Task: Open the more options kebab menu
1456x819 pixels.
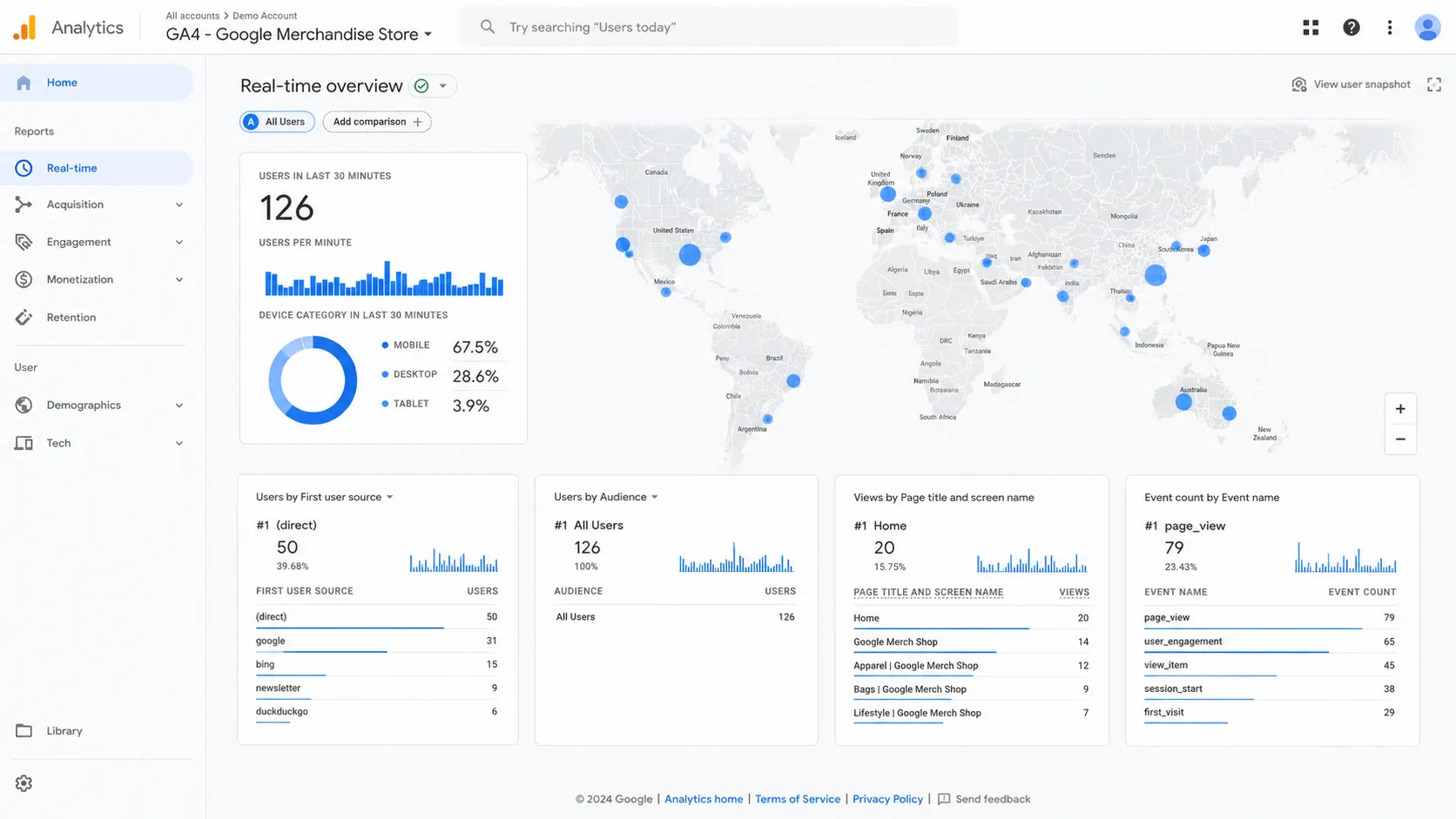Action: click(1390, 28)
